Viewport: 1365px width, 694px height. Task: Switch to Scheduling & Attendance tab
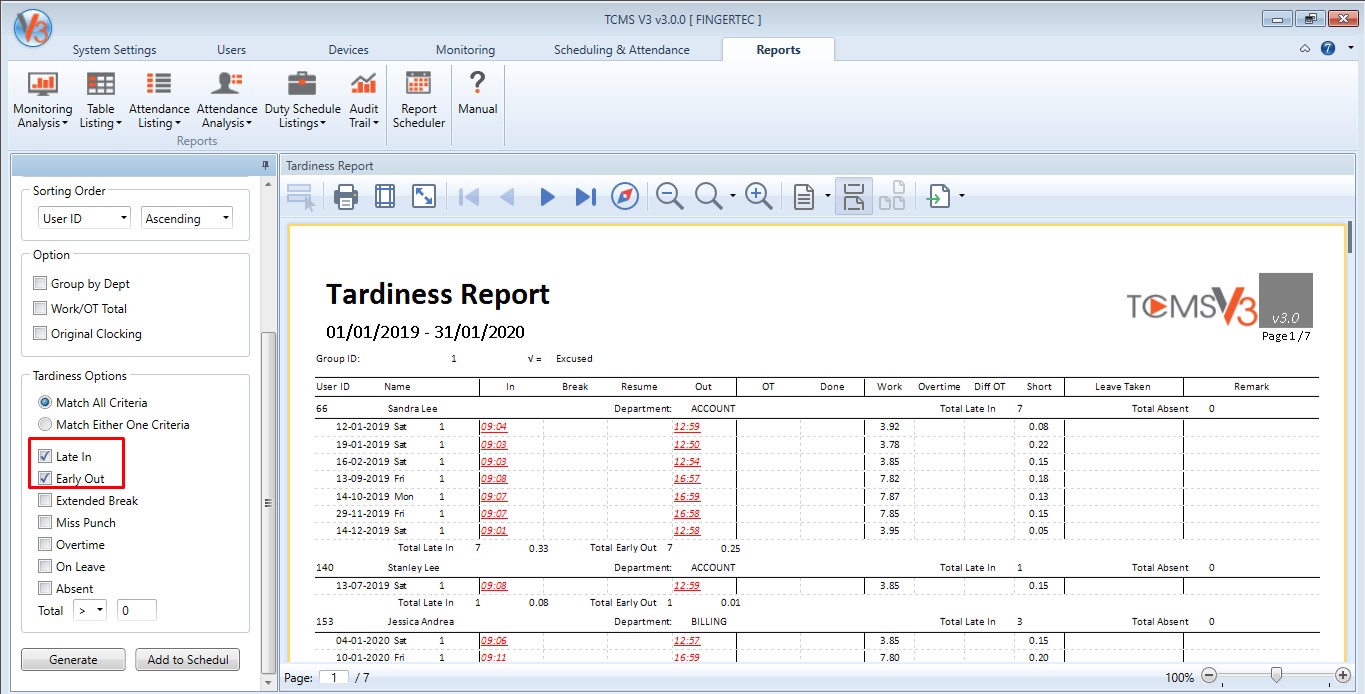tap(621, 50)
